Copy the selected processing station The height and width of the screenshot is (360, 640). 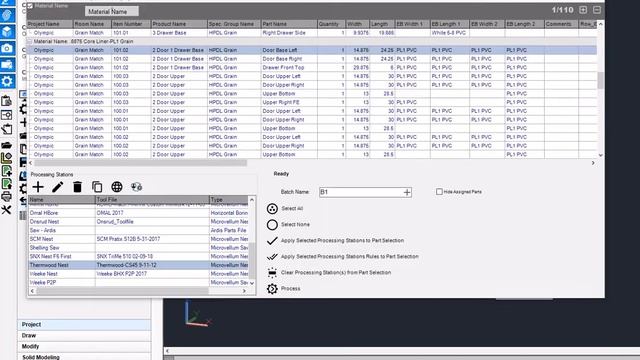pos(97,187)
